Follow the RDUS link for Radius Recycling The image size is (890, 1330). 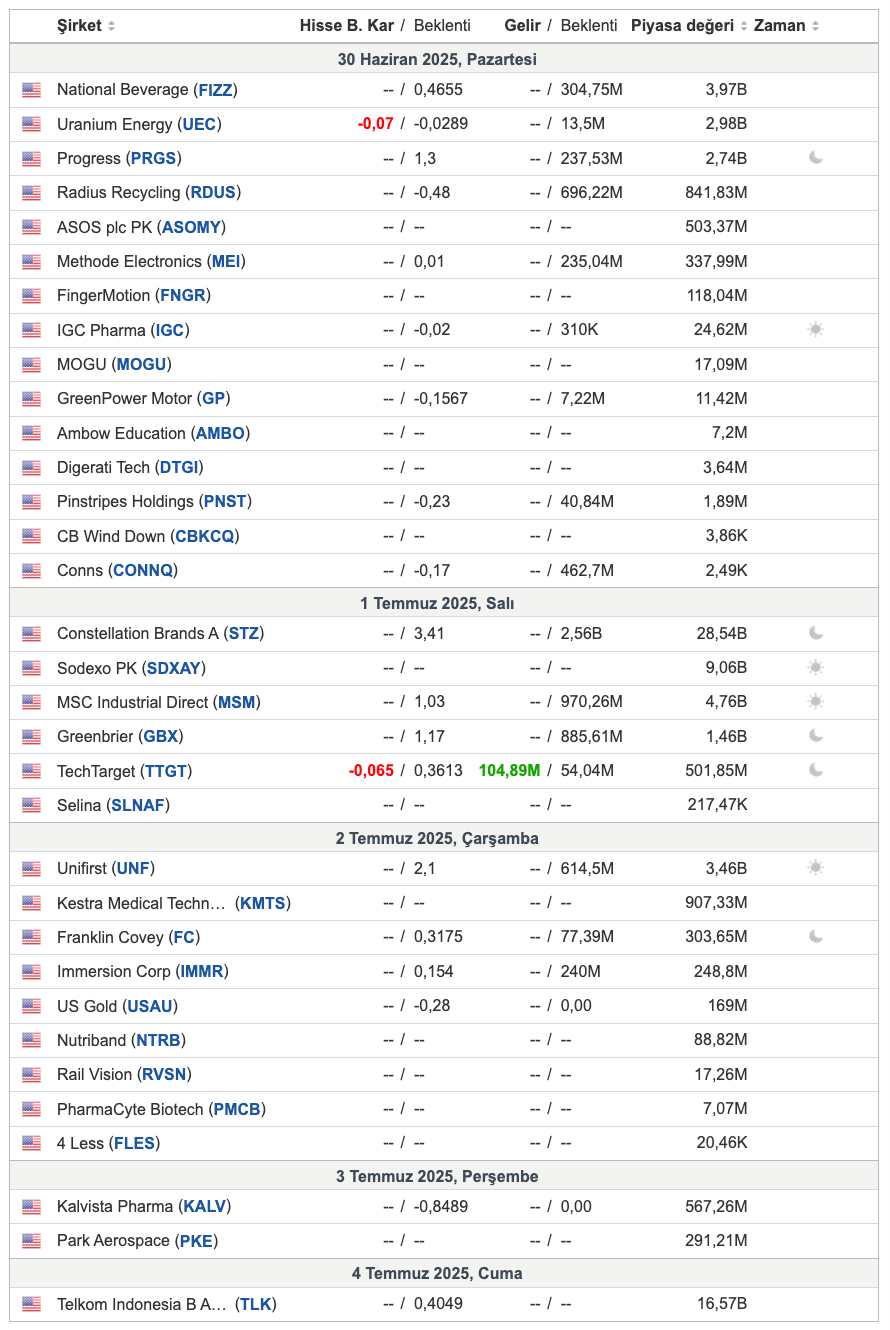pos(213,192)
